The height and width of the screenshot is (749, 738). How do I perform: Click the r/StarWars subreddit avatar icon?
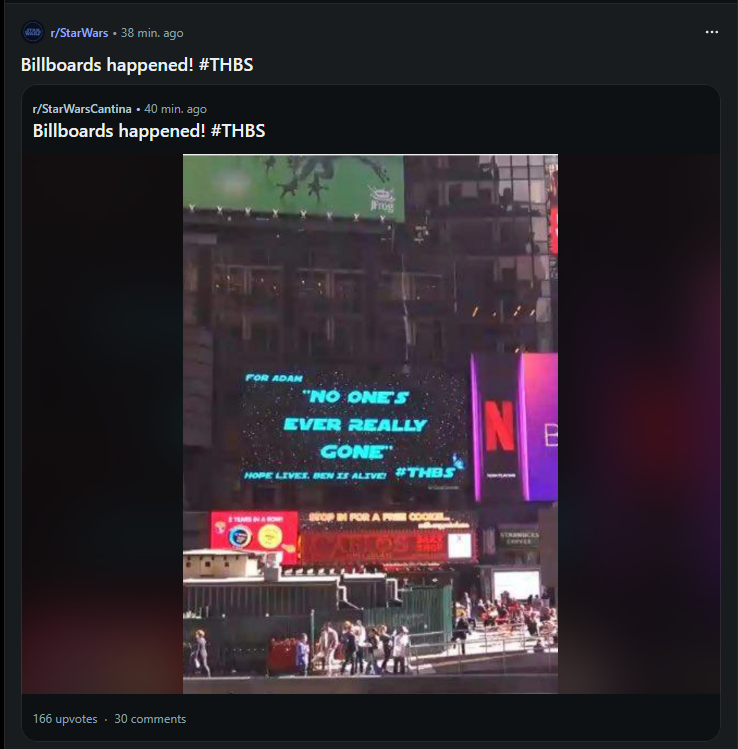pos(32,32)
